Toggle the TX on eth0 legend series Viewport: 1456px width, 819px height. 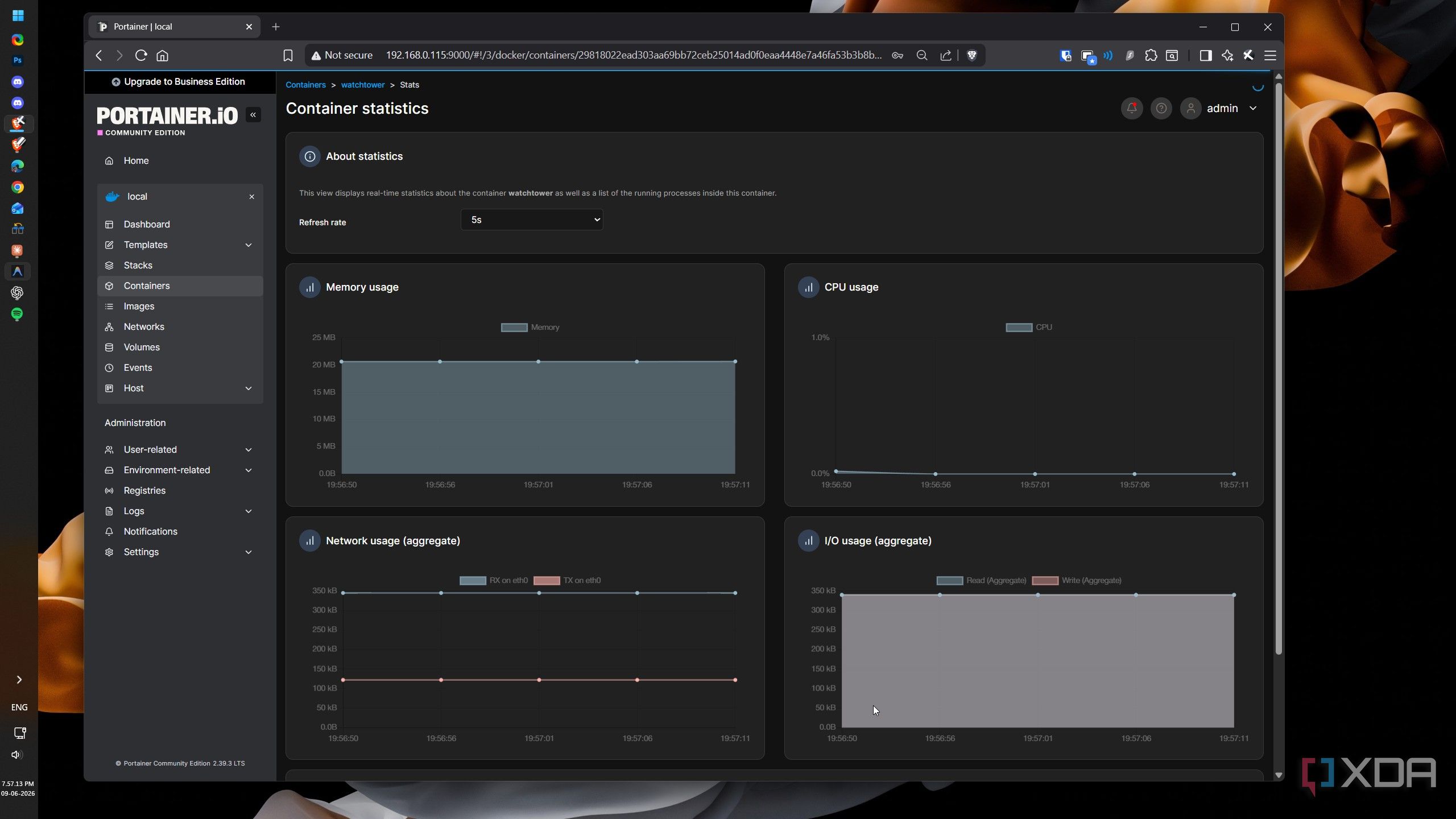pos(567,580)
